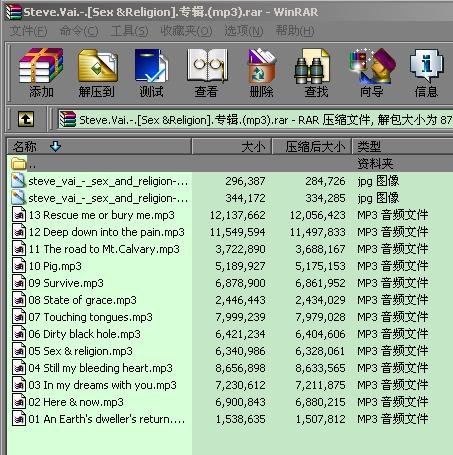Toggle the sort arrow in 名称 header
The height and width of the screenshot is (455, 453).
tap(55, 146)
